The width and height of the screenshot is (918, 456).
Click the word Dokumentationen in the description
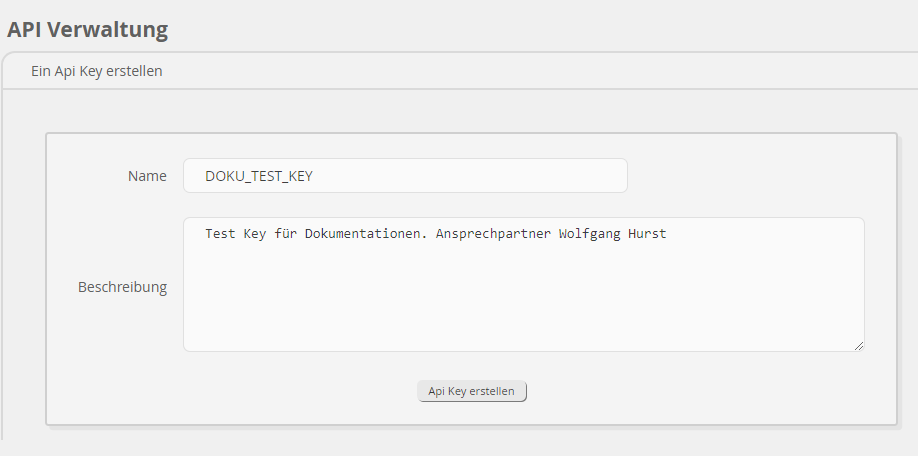point(363,234)
